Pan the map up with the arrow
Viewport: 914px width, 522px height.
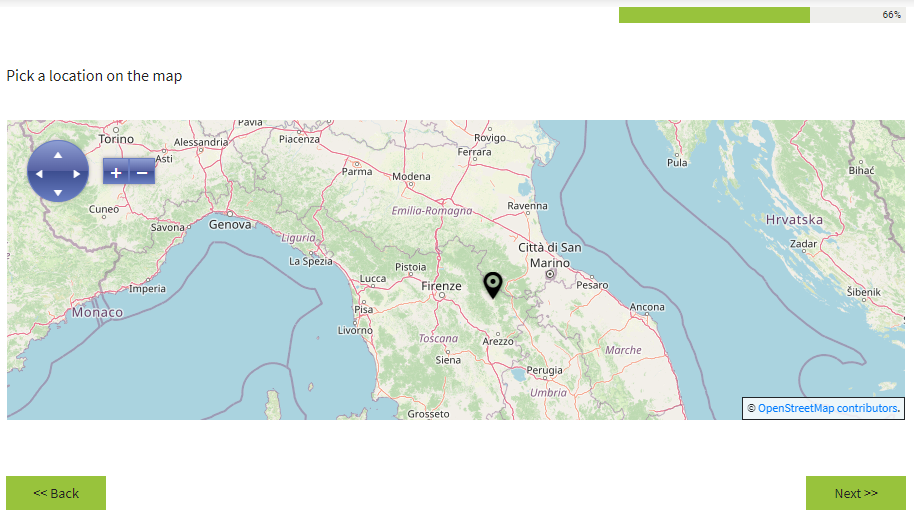point(58,155)
